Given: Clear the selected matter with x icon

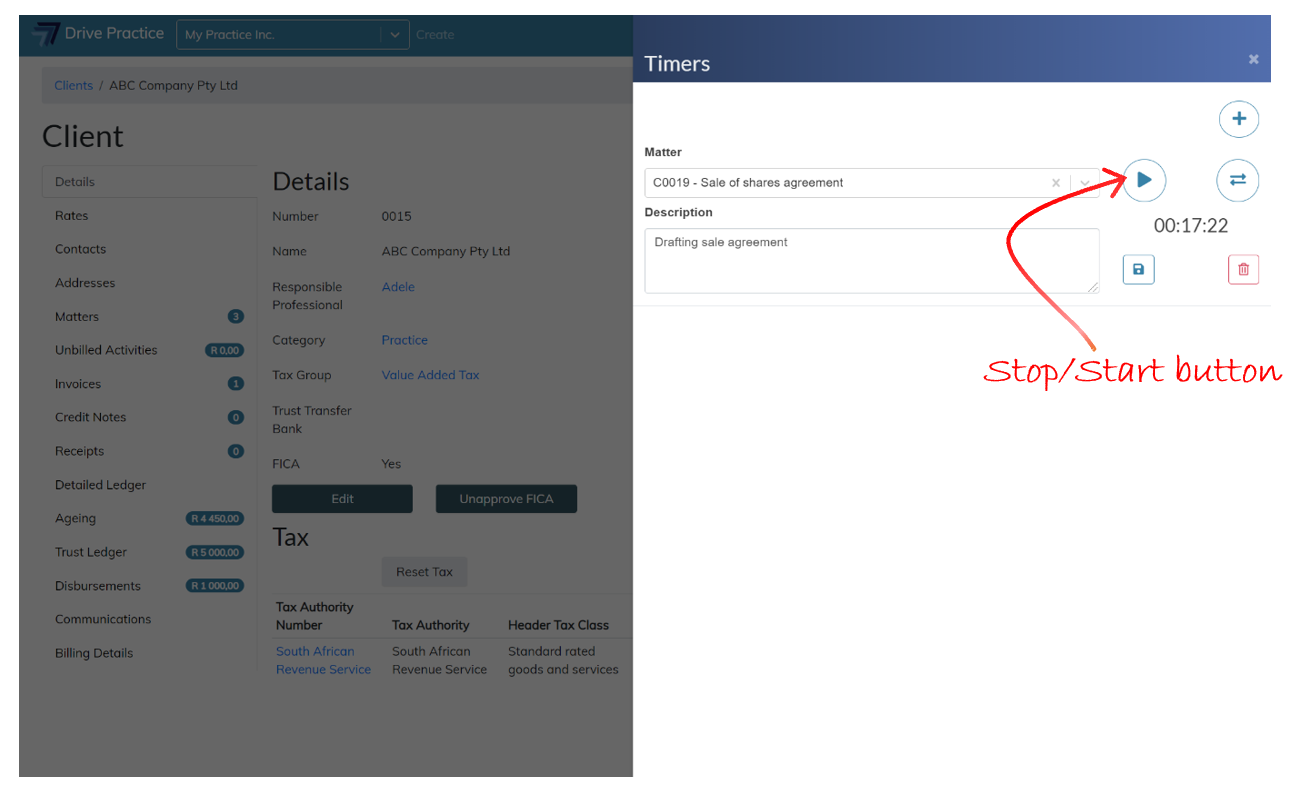Looking at the screenshot, I should tap(1056, 183).
